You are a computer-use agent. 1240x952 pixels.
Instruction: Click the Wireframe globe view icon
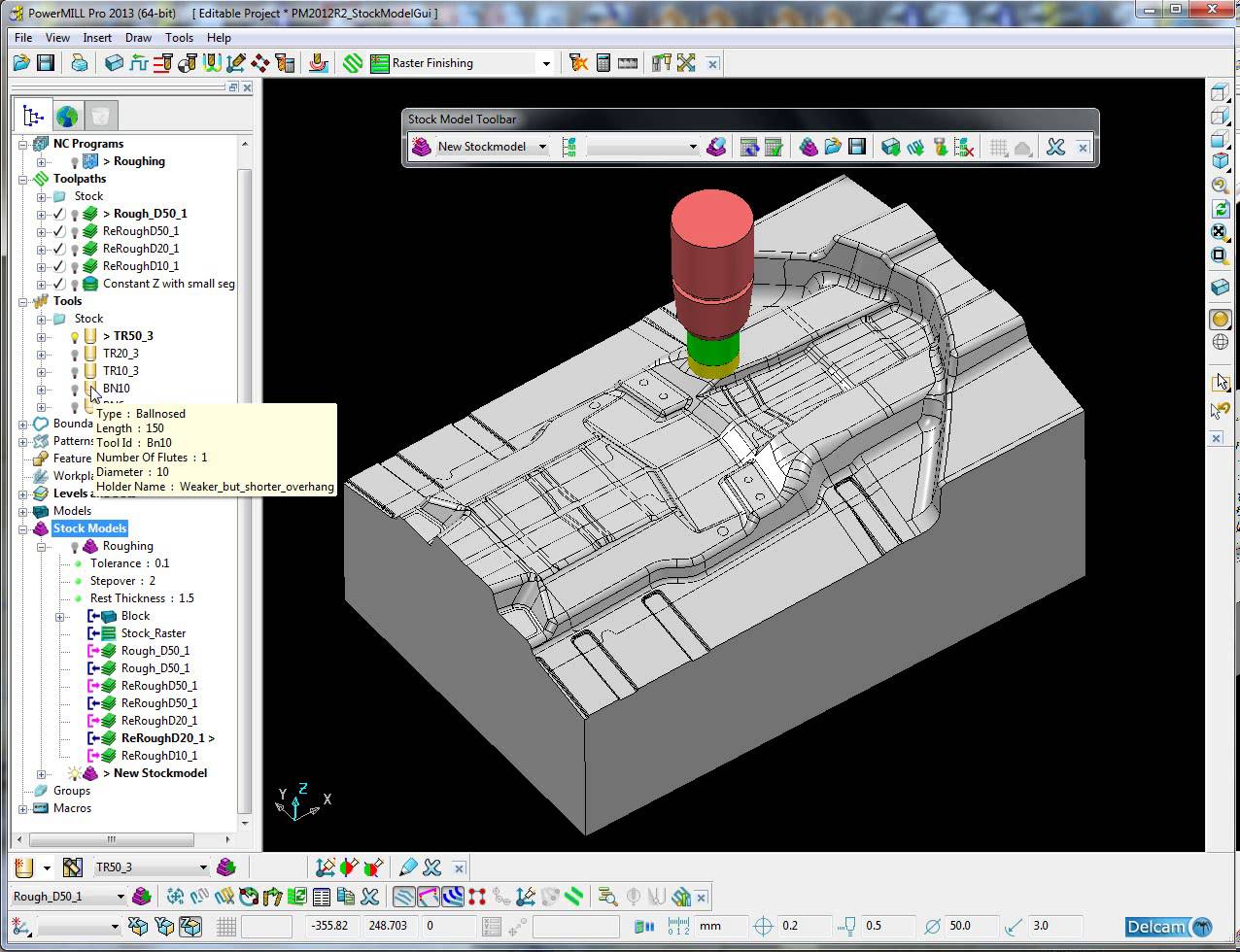click(x=1220, y=342)
